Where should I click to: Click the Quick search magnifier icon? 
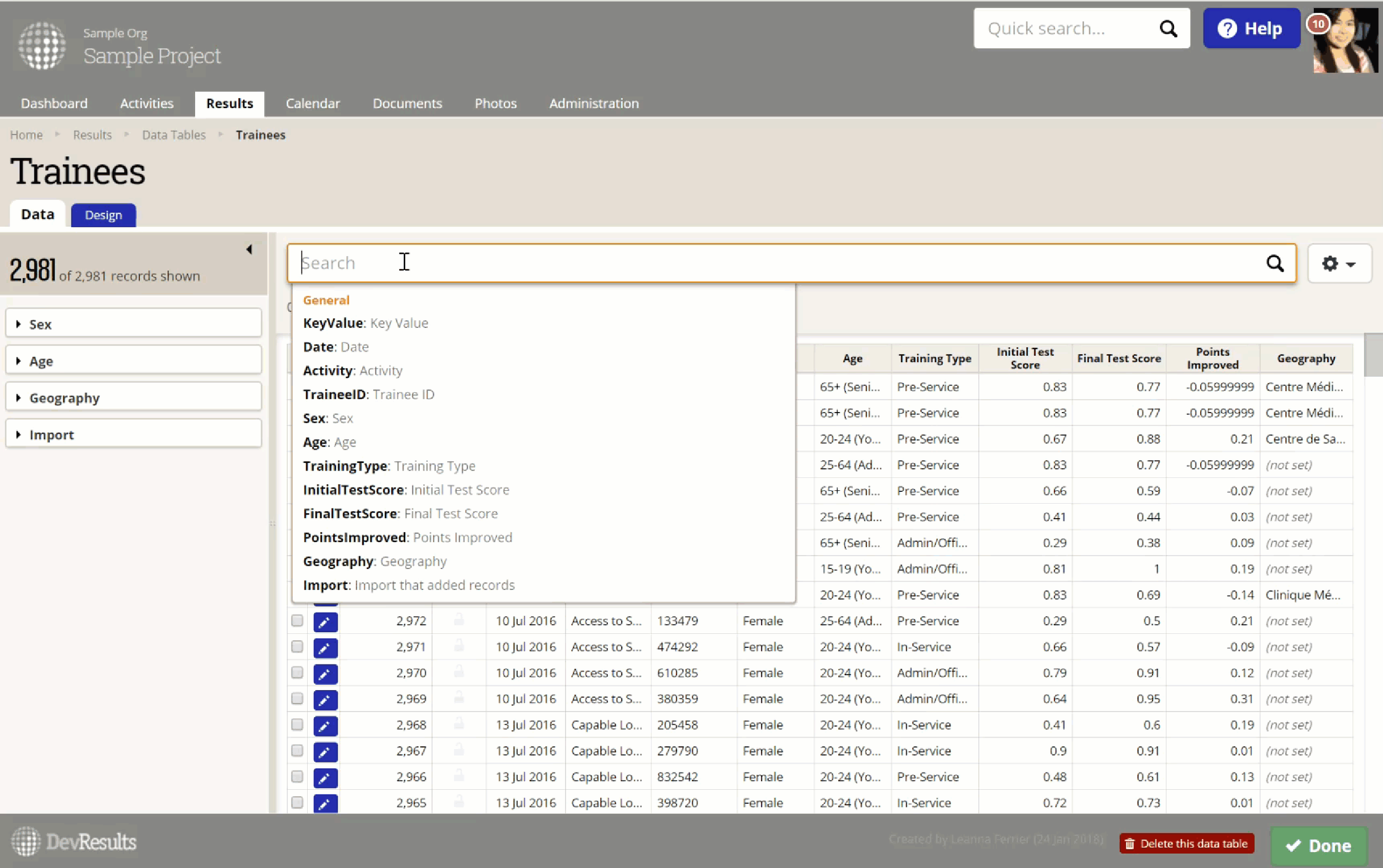1168,29
